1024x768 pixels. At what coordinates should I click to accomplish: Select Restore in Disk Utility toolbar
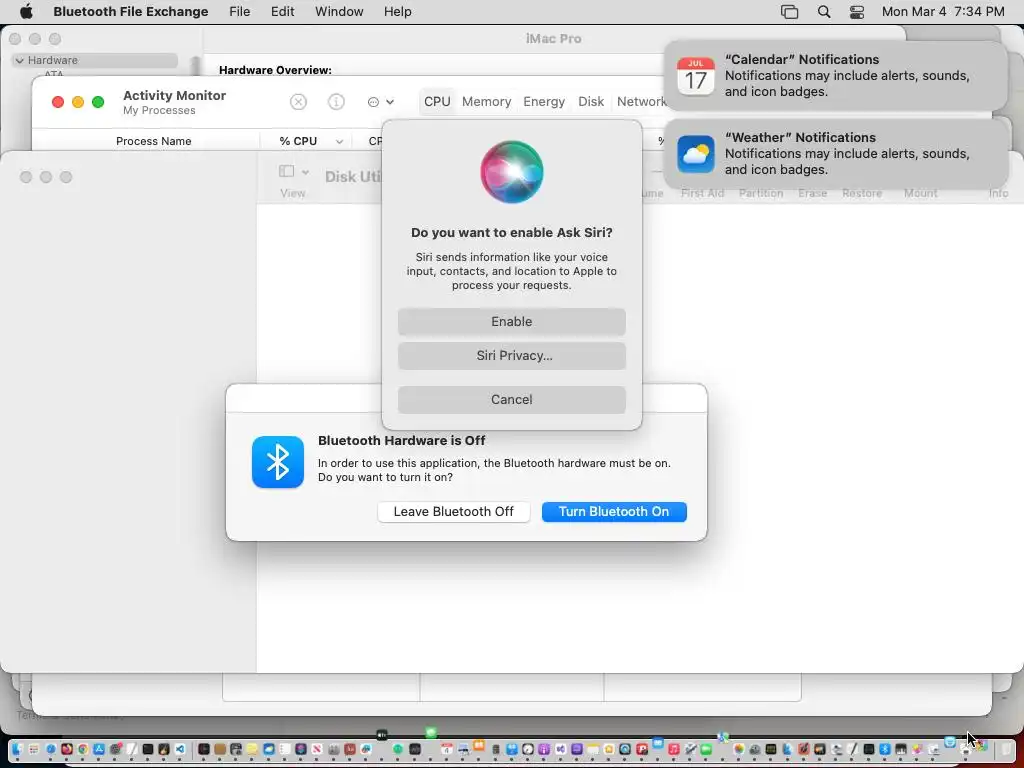862,193
